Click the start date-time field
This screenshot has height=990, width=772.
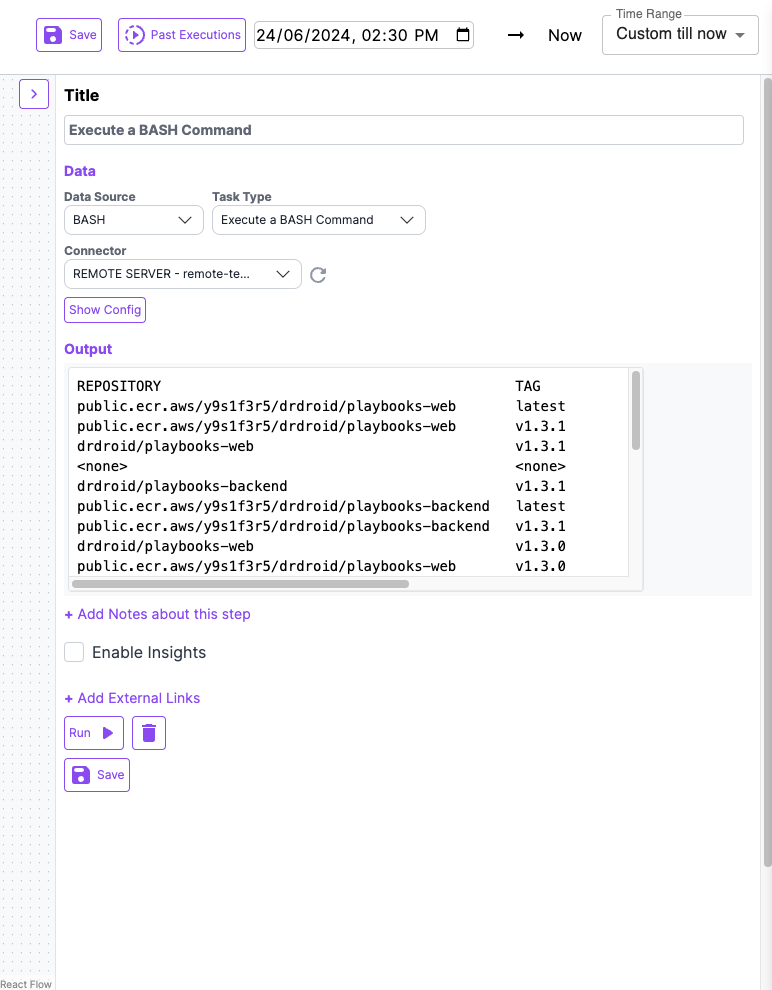click(364, 35)
